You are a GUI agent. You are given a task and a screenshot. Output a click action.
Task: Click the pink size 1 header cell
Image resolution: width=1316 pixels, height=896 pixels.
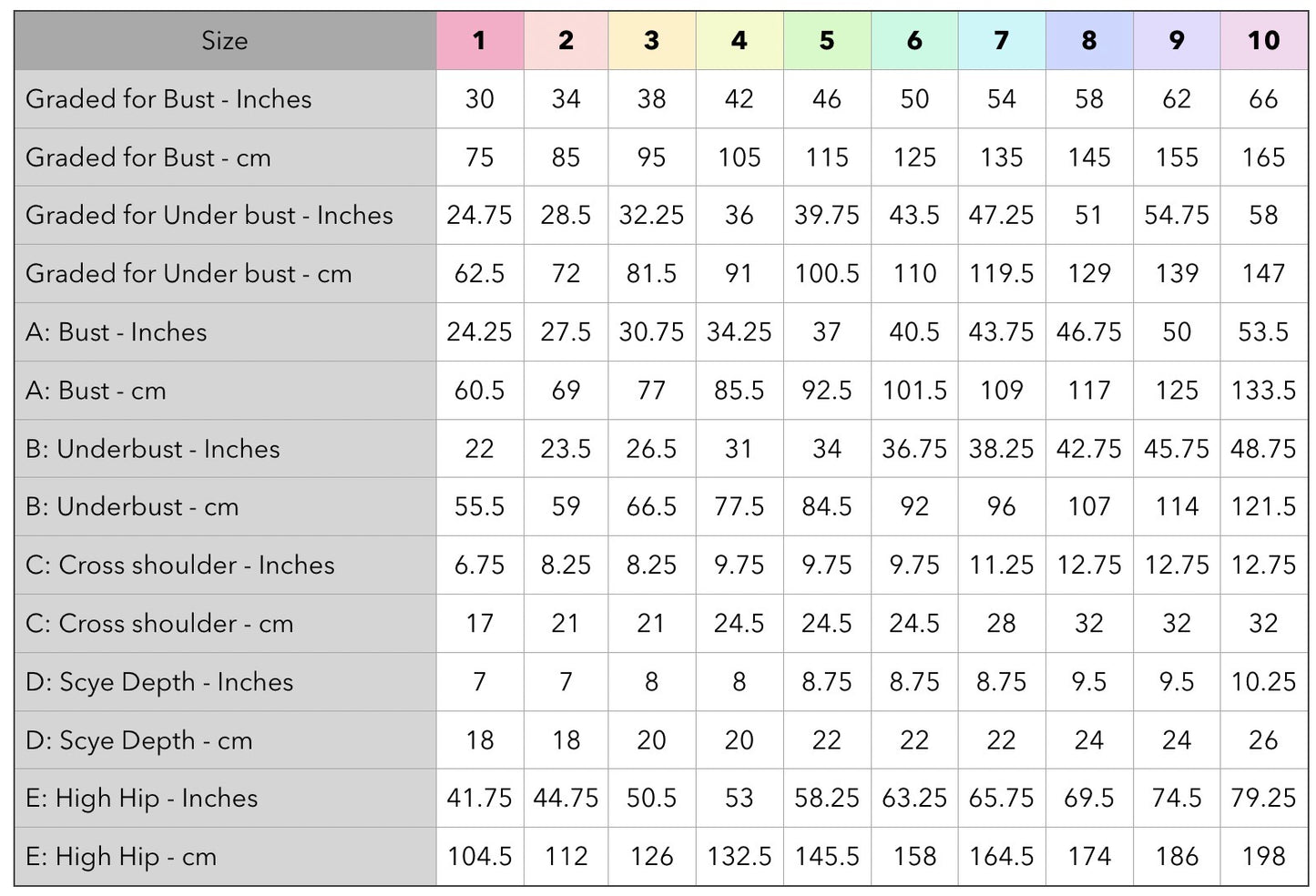point(480,41)
